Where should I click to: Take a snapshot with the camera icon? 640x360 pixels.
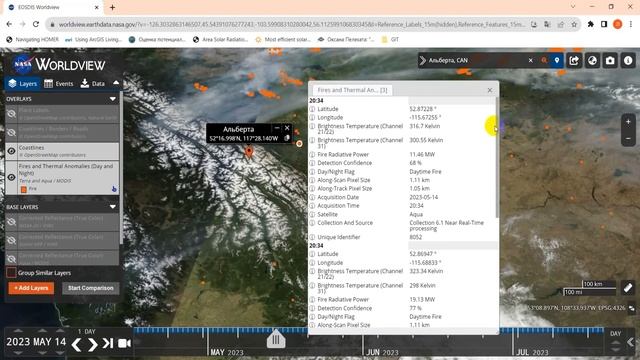coord(610,60)
